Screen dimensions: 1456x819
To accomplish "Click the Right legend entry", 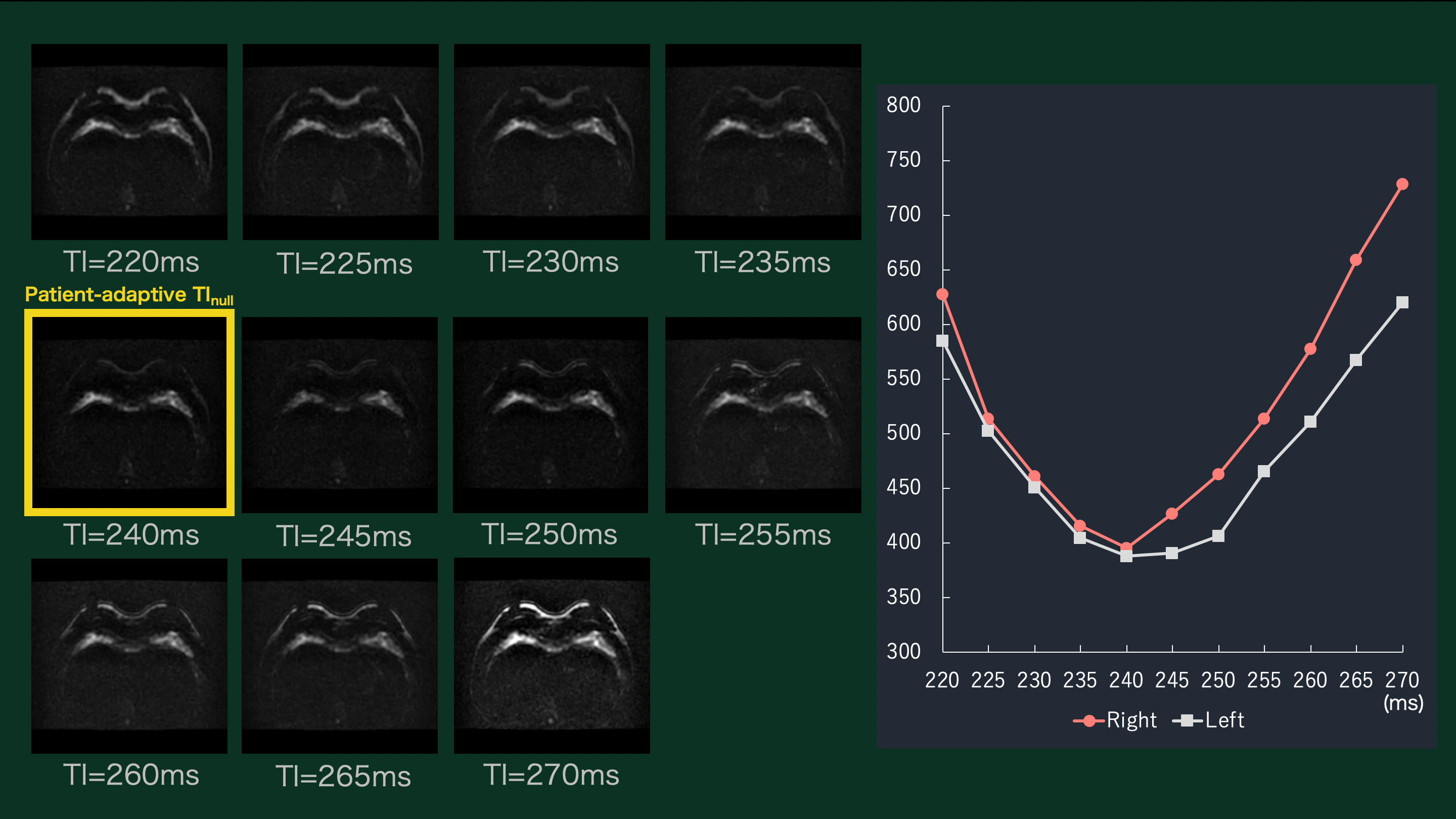I will (1115, 720).
